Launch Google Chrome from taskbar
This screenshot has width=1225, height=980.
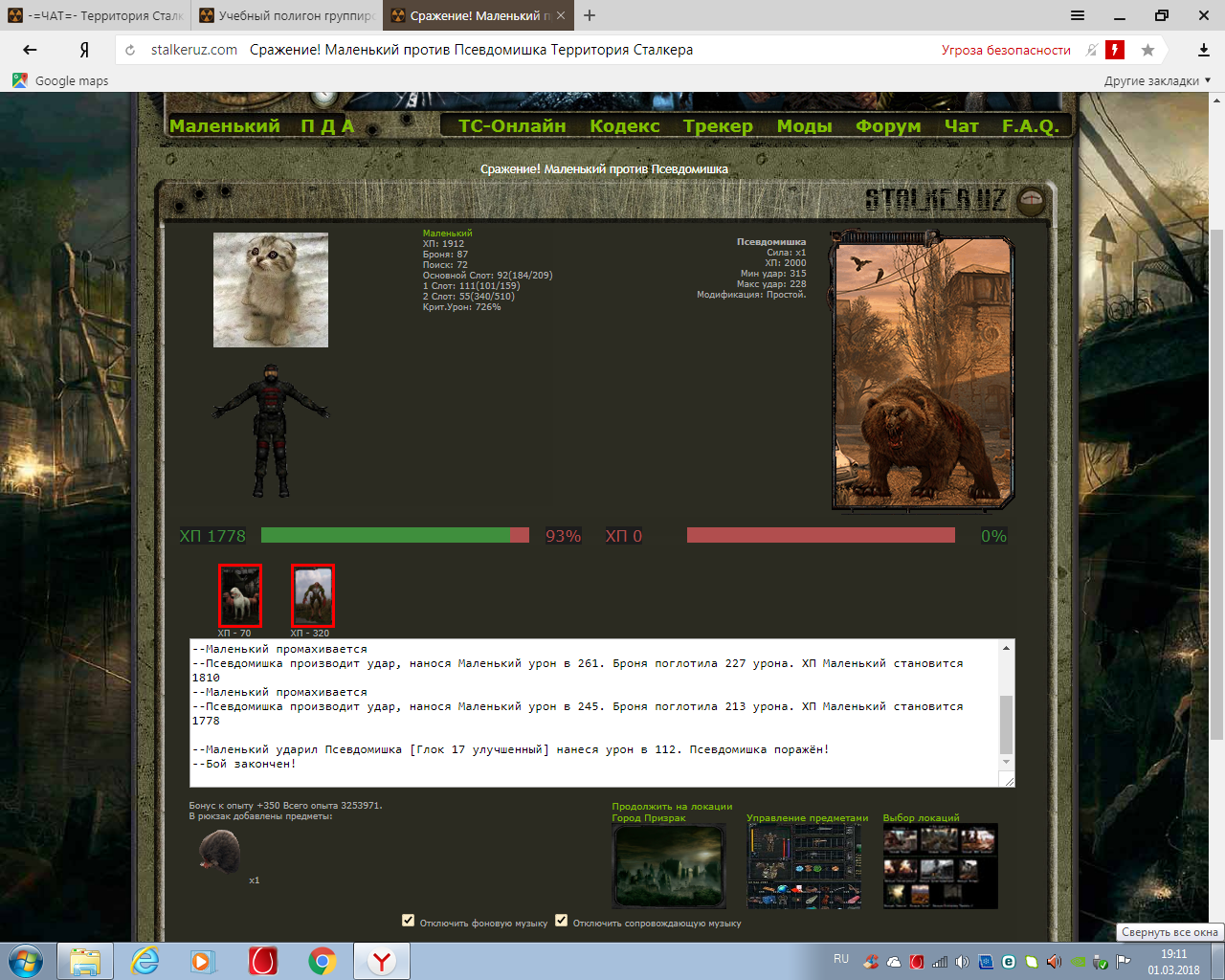point(322,961)
